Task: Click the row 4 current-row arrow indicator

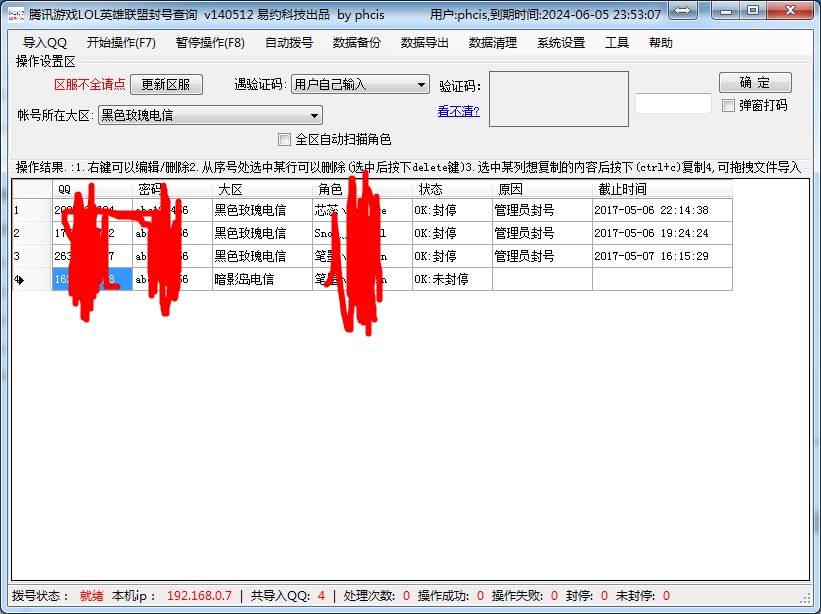Action: (x=20, y=280)
